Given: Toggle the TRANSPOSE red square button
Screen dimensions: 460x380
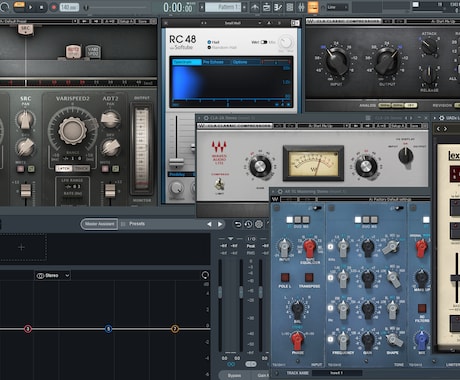Looking at the screenshot, I should (x=309, y=277).
